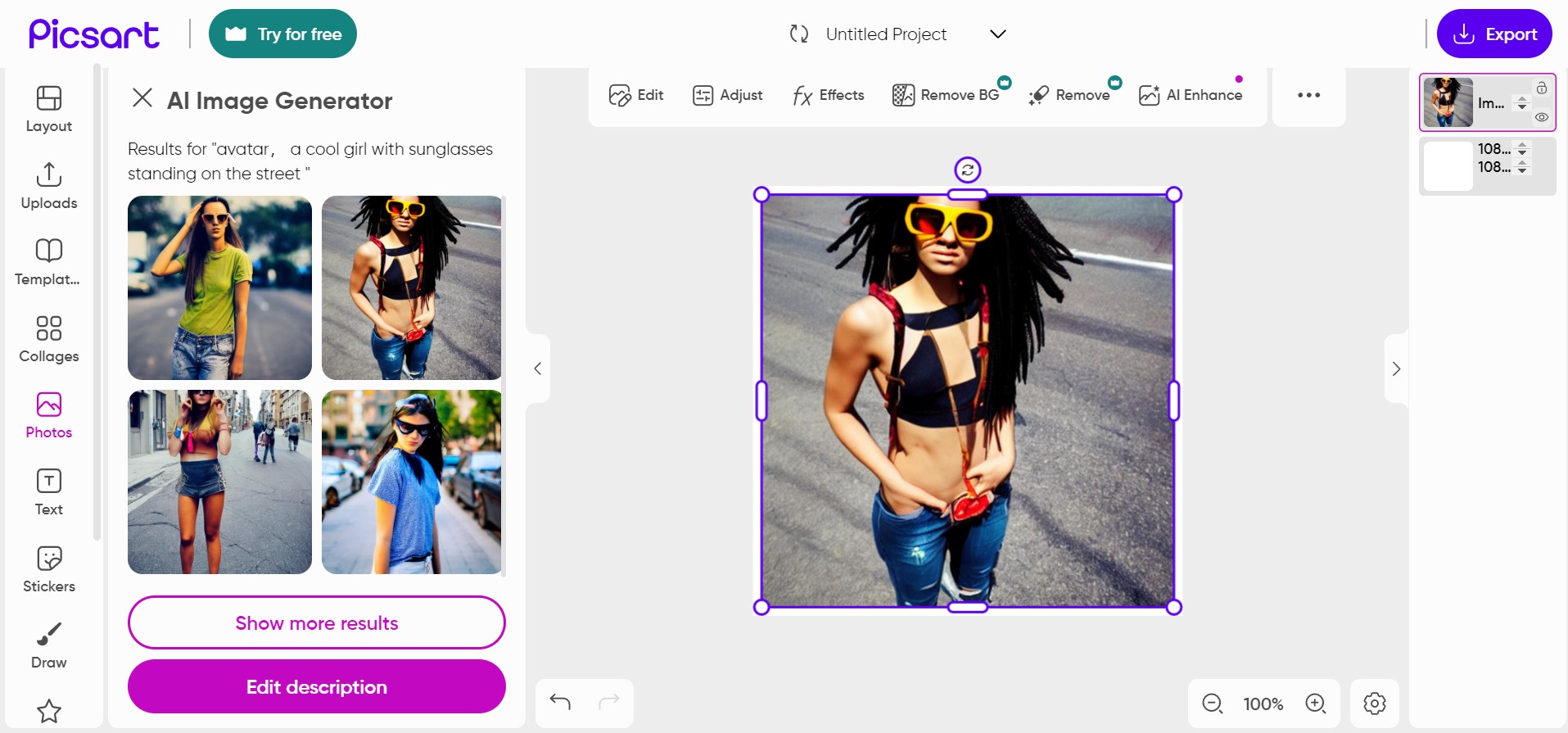
Task: Redo the last undone action
Action: tap(609, 702)
